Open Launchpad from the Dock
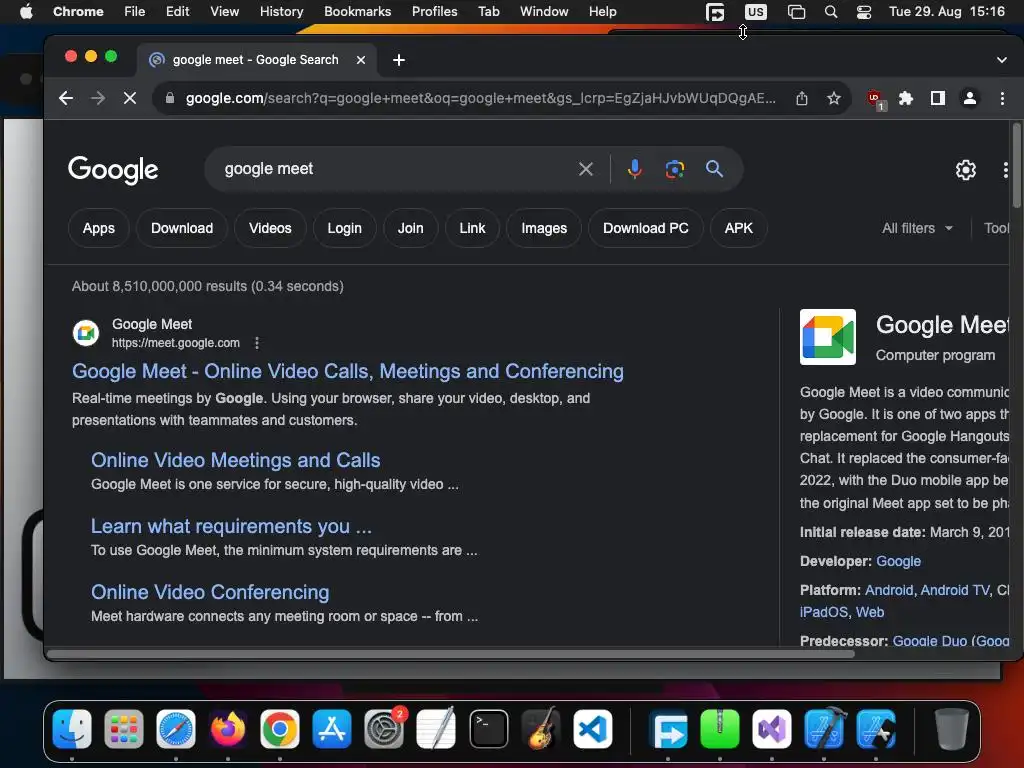The image size is (1024, 768). [123, 729]
